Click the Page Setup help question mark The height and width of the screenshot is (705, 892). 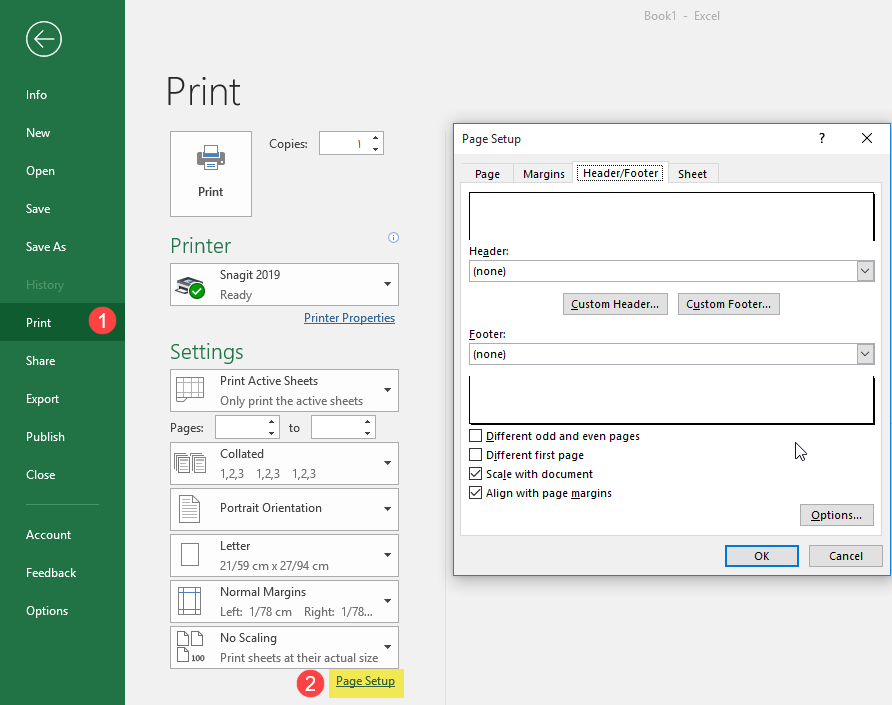tap(821, 138)
